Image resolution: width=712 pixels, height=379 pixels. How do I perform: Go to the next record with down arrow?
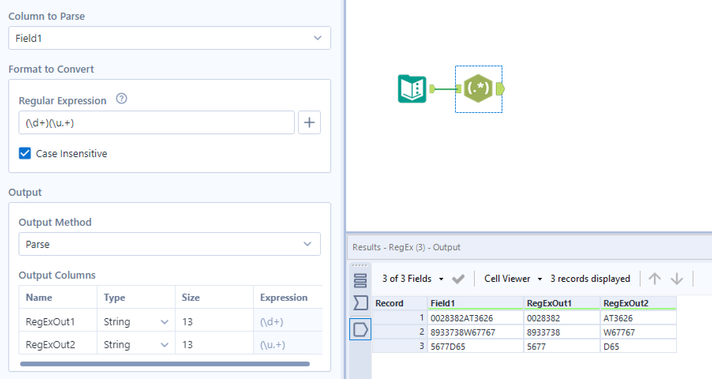click(677, 279)
